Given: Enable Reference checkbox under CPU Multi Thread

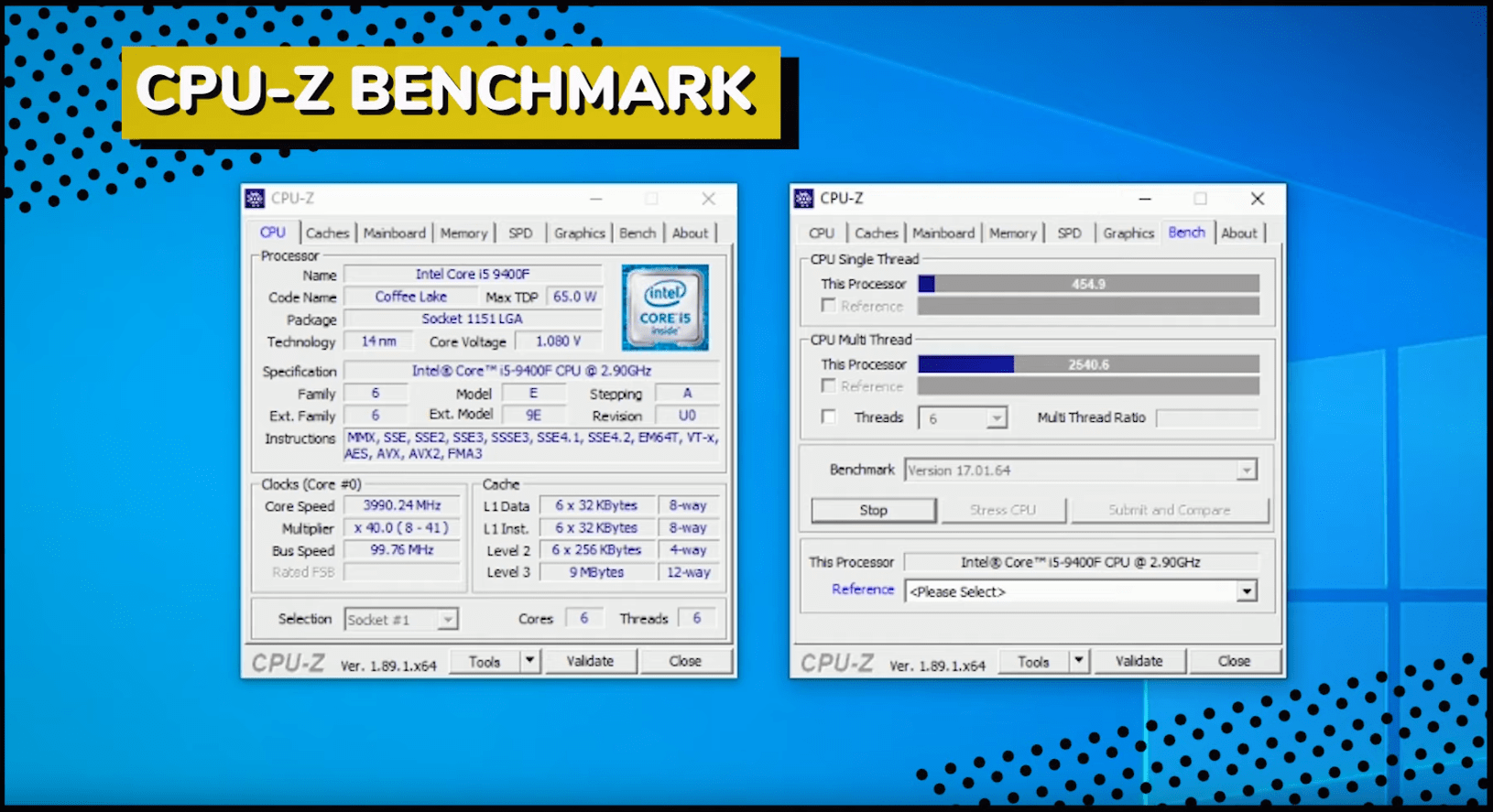Looking at the screenshot, I should (829, 385).
